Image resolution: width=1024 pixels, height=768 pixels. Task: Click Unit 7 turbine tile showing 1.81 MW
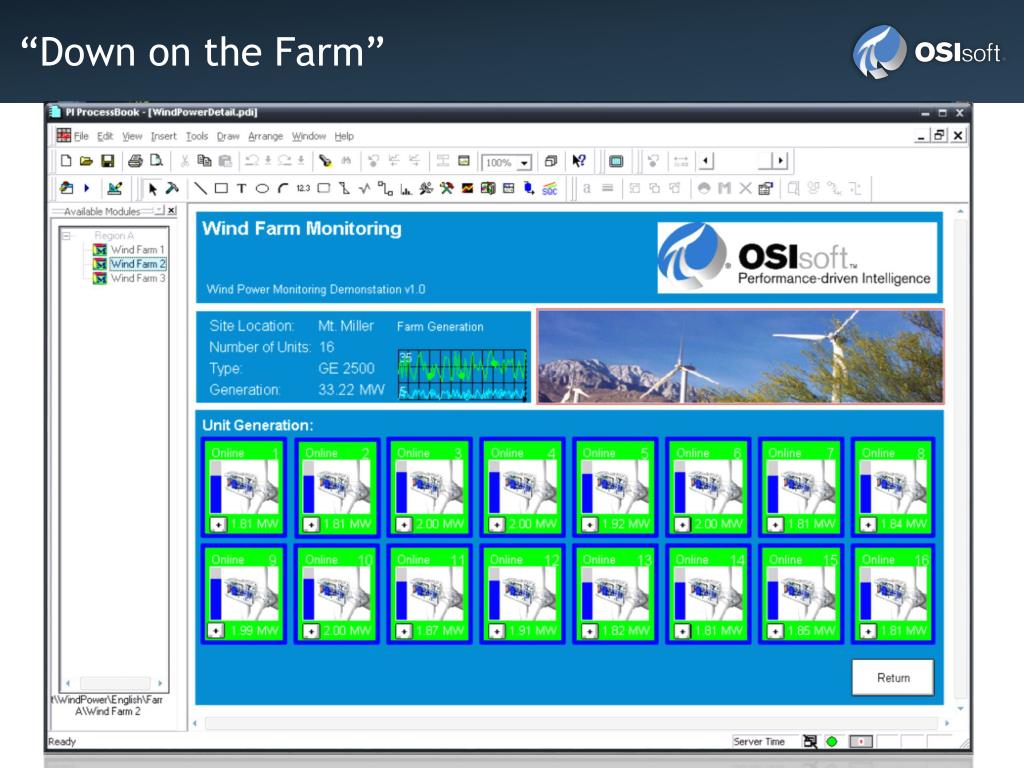801,487
